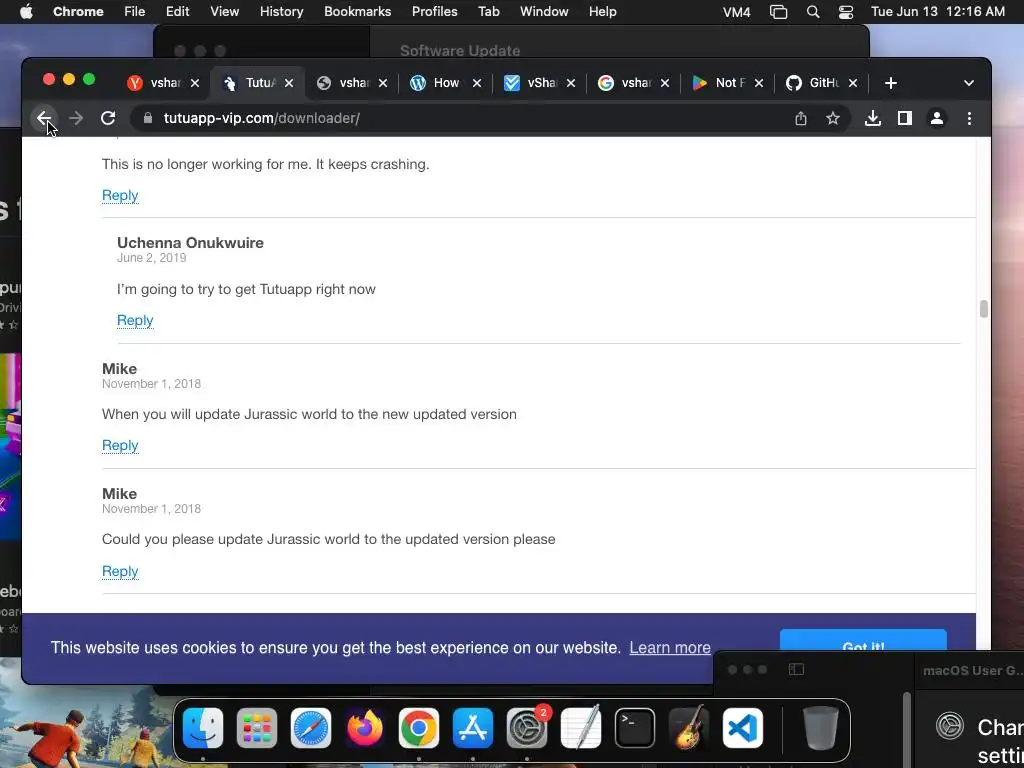Click the page vertical scrollbar thumb
This screenshot has width=1024, height=768.
(x=984, y=309)
